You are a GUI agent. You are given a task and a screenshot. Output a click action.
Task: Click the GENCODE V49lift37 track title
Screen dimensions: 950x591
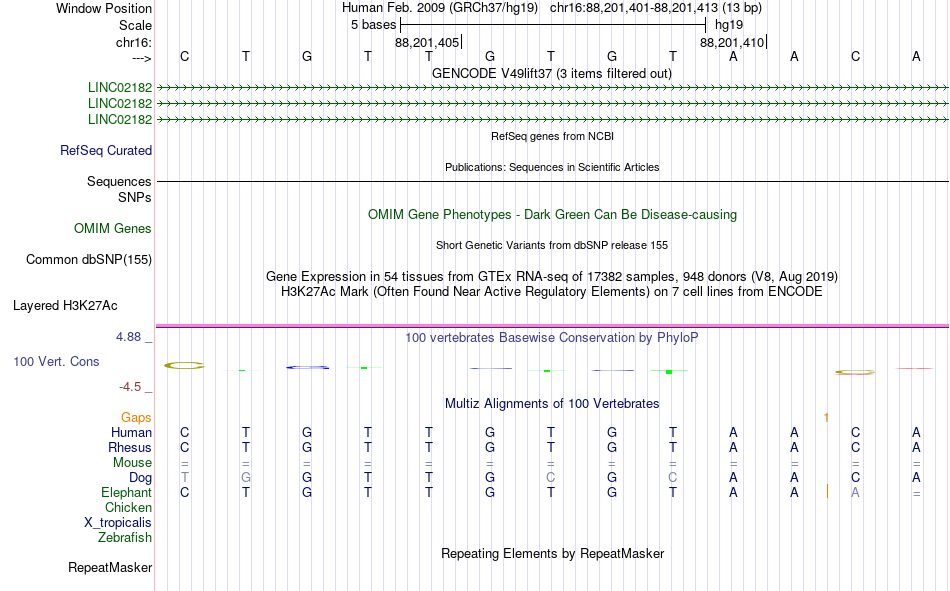pyautogui.click(x=552, y=73)
